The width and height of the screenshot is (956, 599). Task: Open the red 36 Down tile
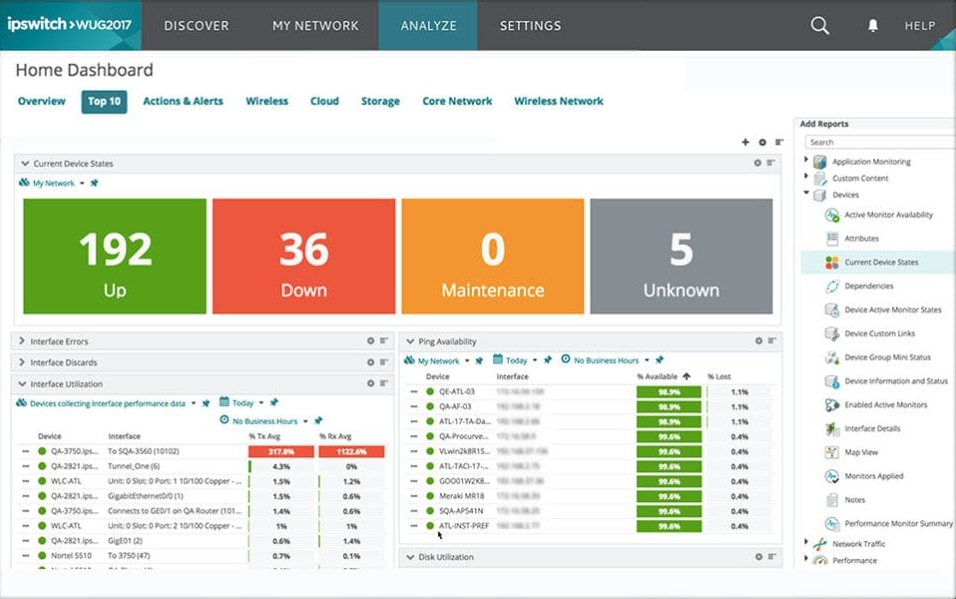(x=304, y=256)
